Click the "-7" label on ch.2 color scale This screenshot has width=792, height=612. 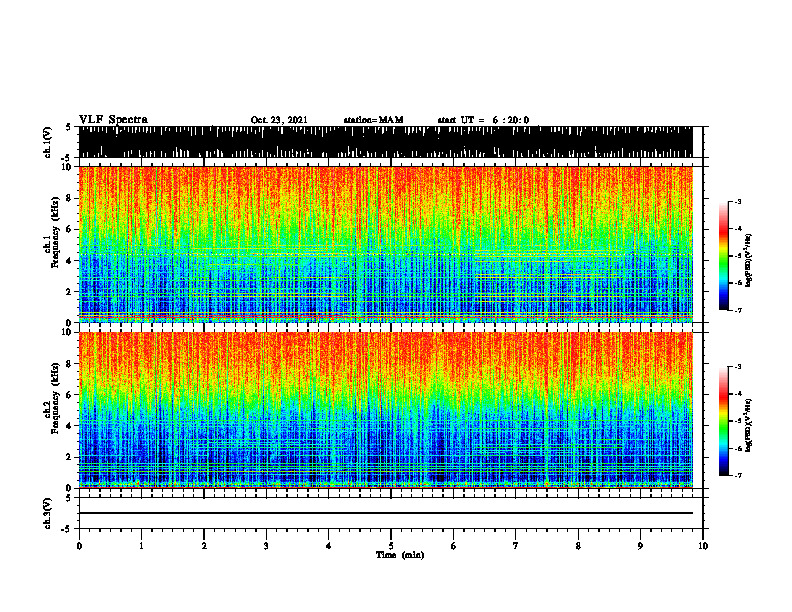click(738, 476)
